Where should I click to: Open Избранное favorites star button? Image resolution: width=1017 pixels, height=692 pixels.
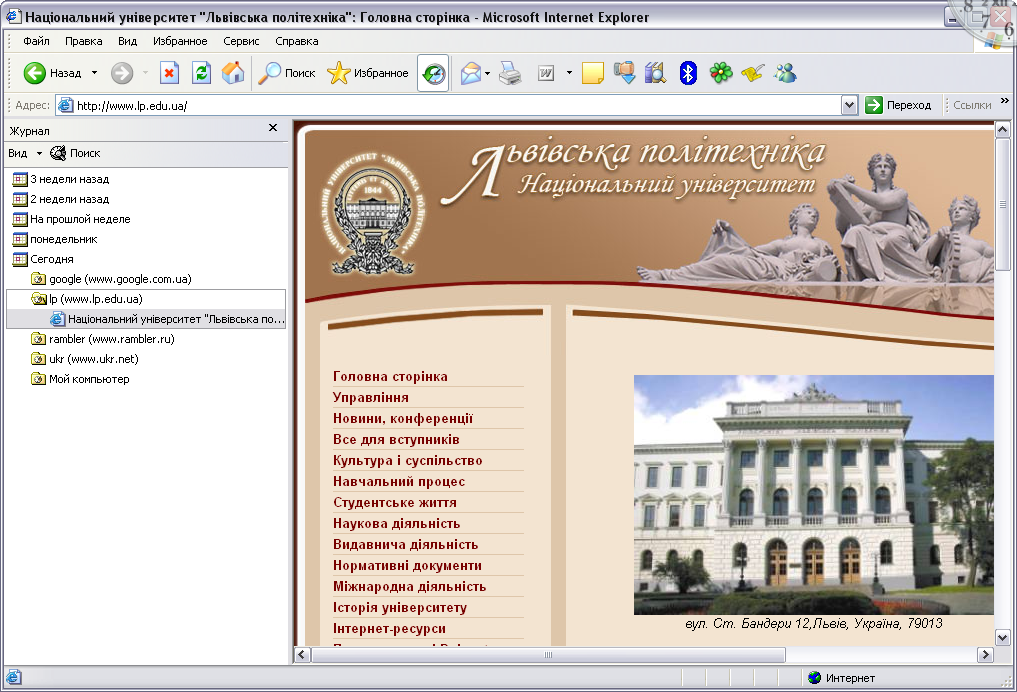click(368, 73)
